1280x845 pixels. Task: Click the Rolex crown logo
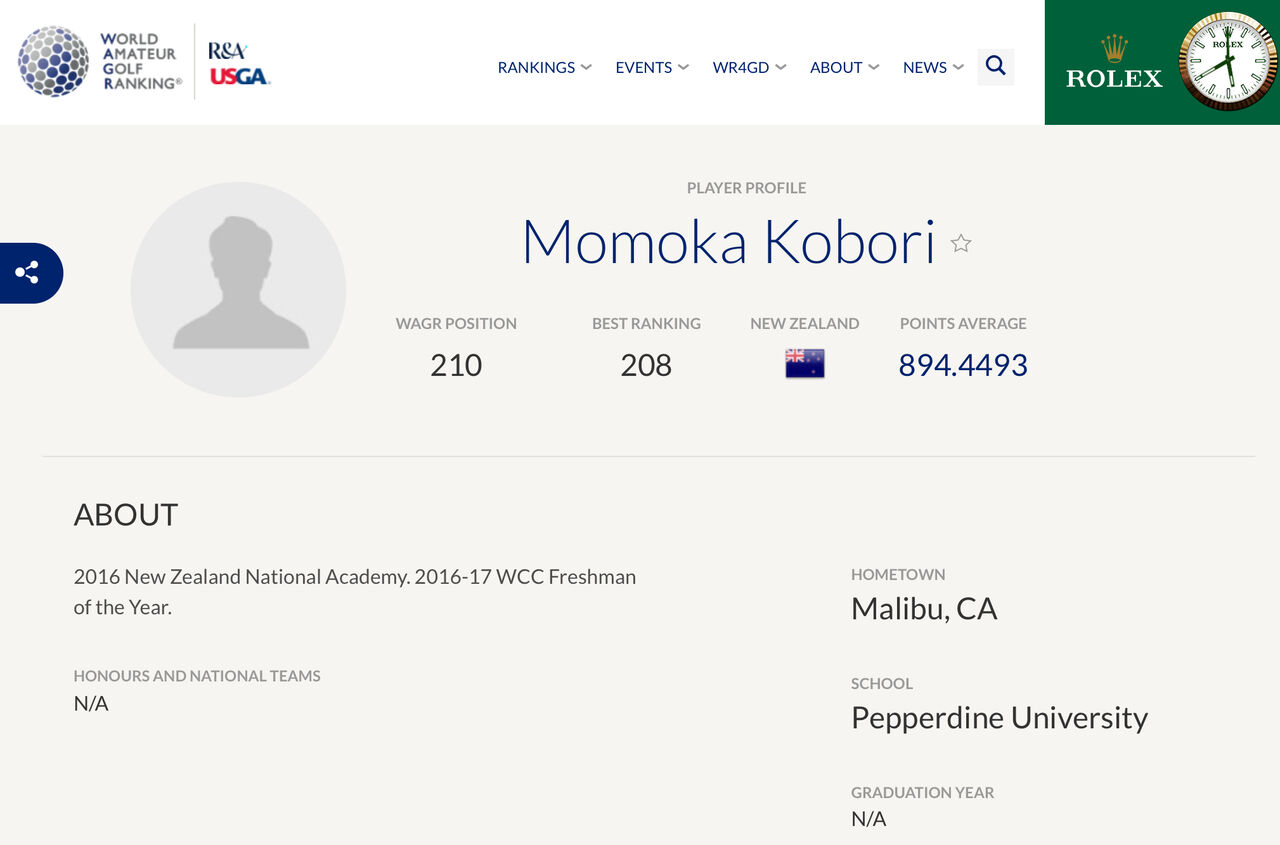click(x=1114, y=48)
